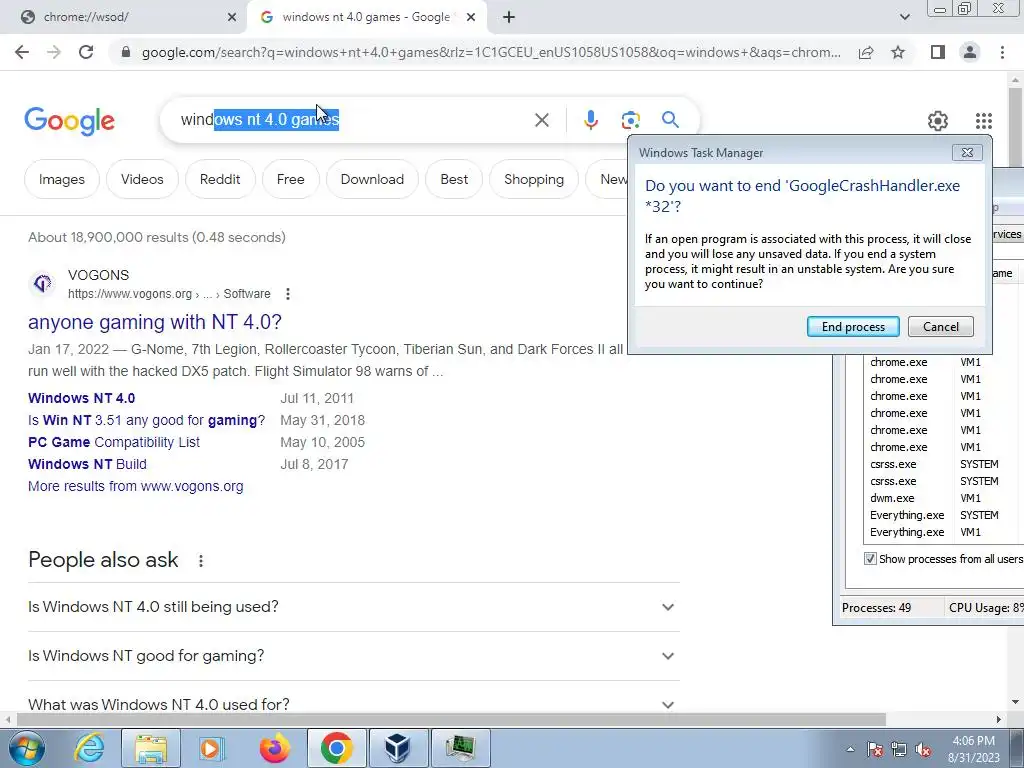
Task: Open PC Game Compatibility List link
Action: click(x=114, y=442)
